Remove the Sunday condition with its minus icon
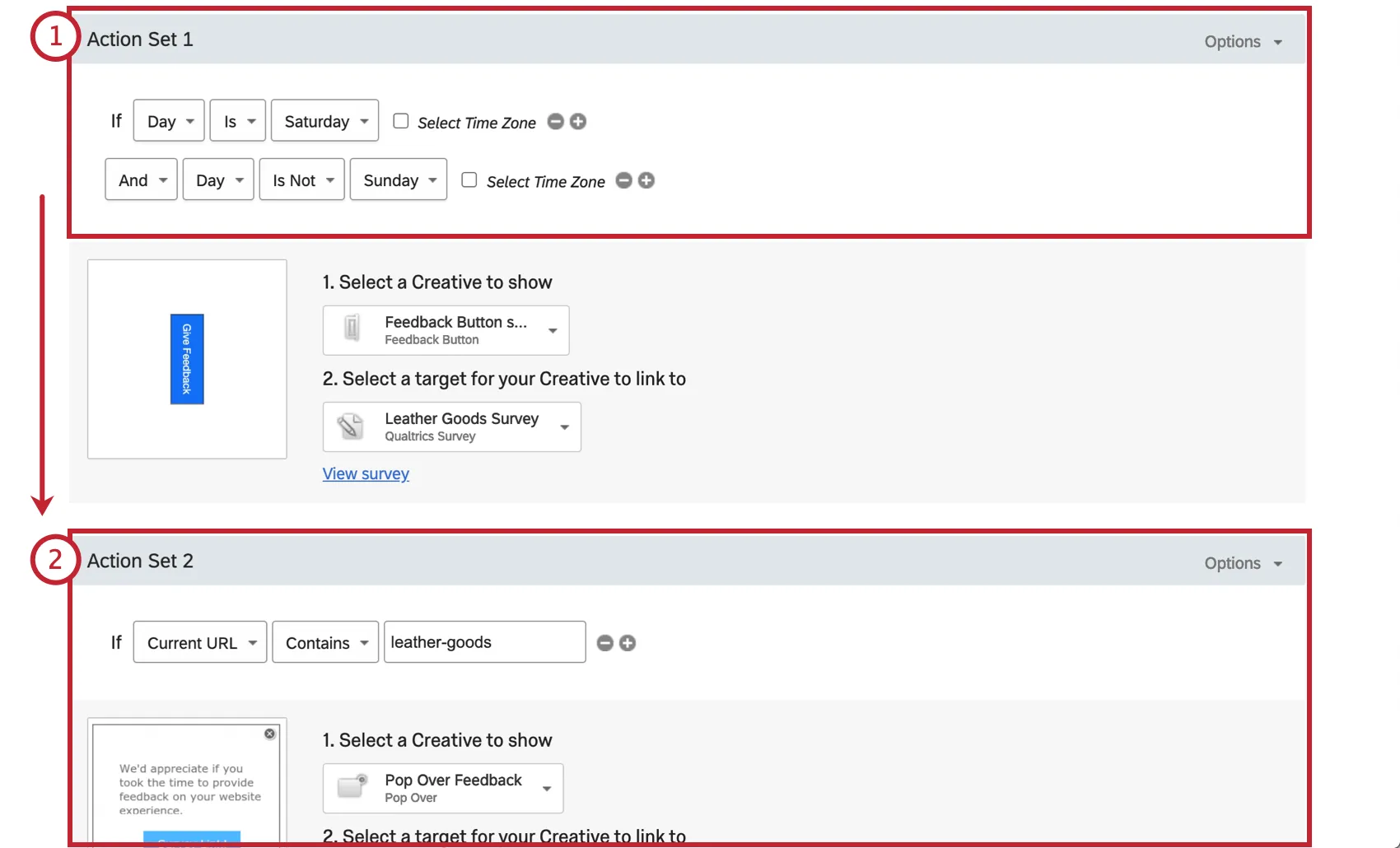This screenshot has width=1400, height=848. pyautogui.click(x=624, y=180)
